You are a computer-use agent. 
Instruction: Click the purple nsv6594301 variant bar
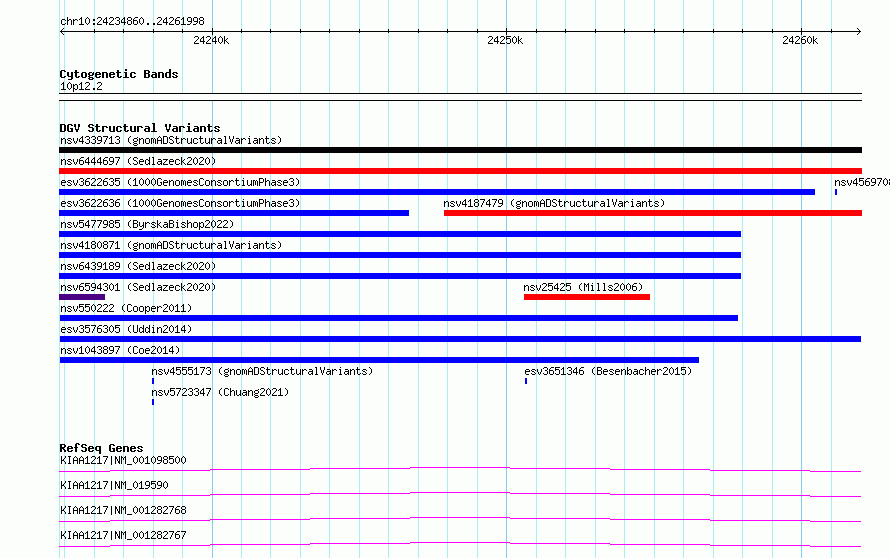tap(82, 297)
